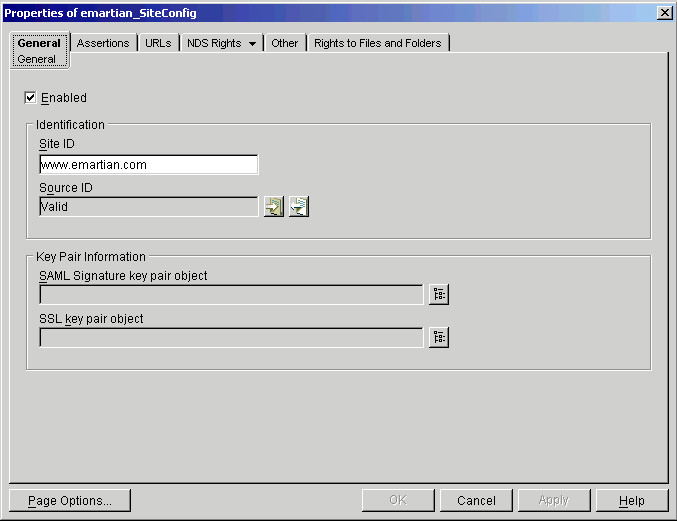Viewport: 677px width, 521px height.
Task: Open Help for this dialog
Action: pyautogui.click(x=632, y=500)
